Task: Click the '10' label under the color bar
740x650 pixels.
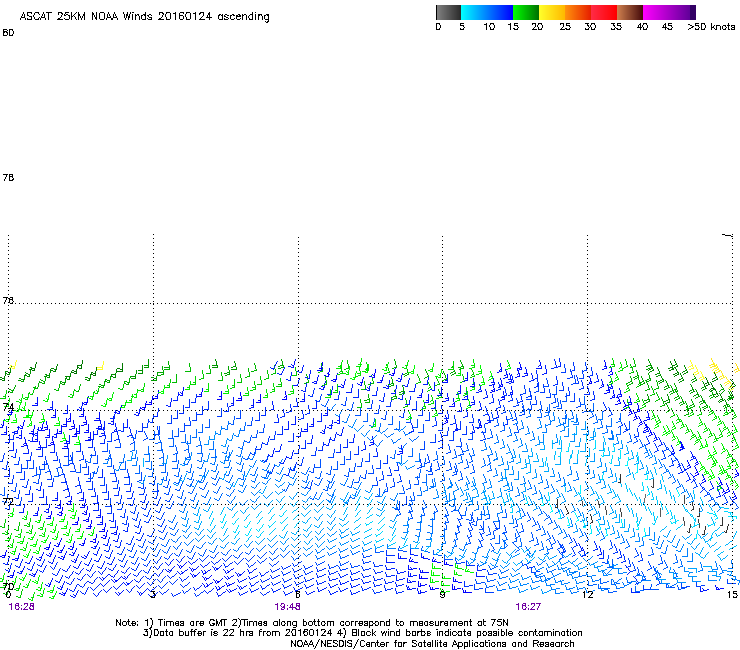Action: click(489, 27)
